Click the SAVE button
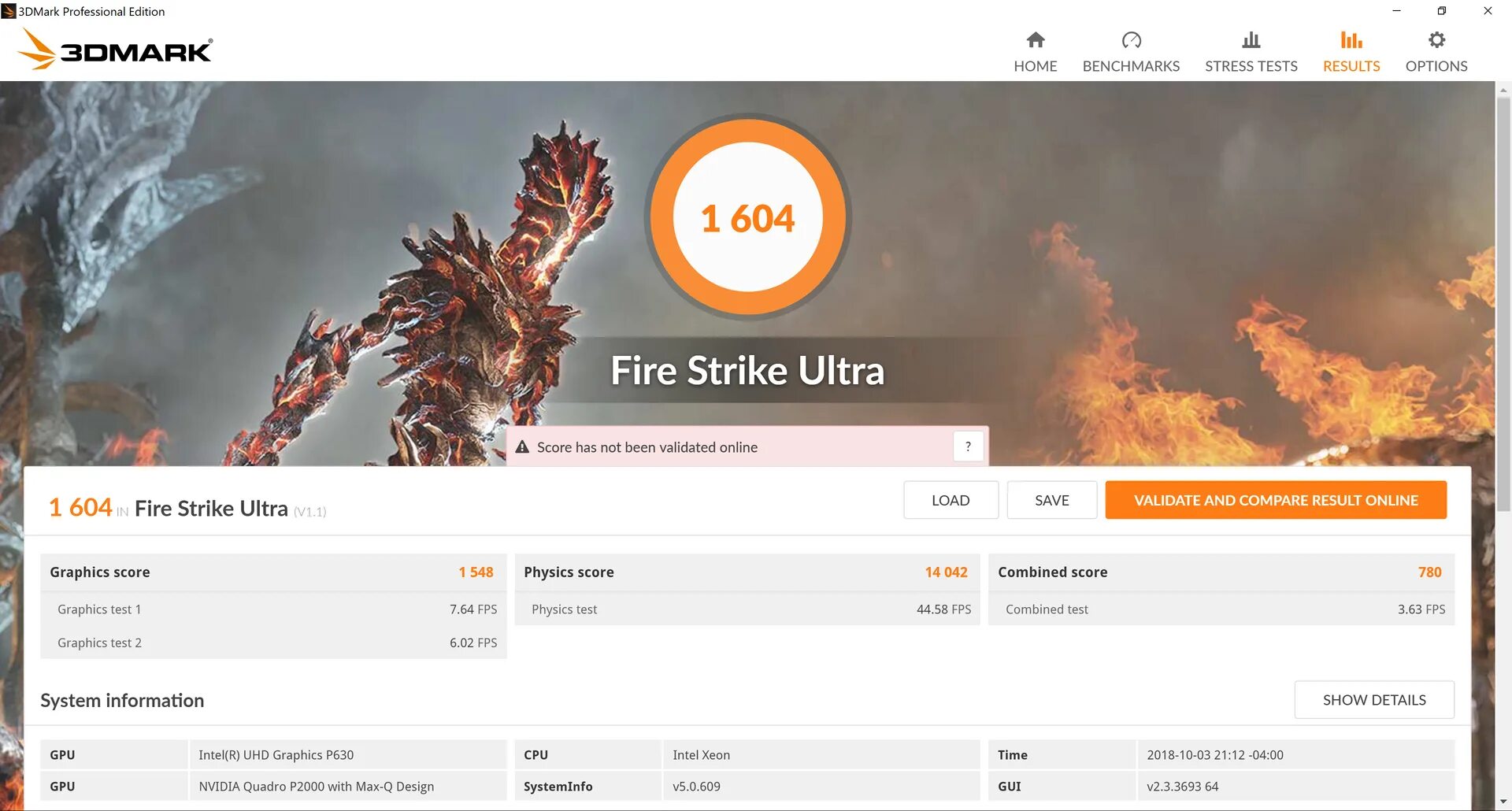The width and height of the screenshot is (1512, 811). click(x=1052, y=500)
